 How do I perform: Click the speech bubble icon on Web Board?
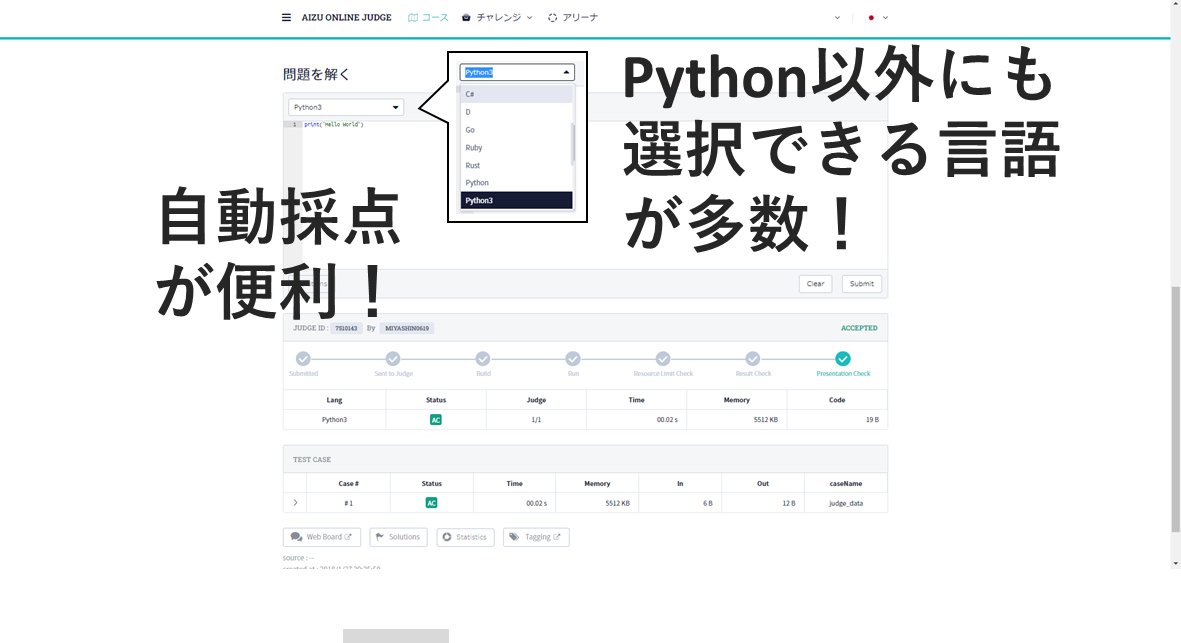click(296, 537)
